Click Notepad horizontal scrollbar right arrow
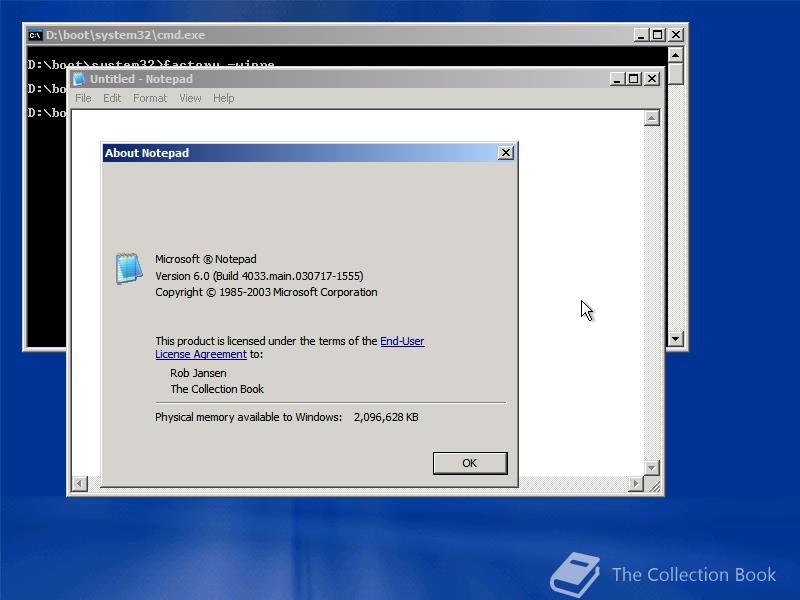 coord(636,483)
